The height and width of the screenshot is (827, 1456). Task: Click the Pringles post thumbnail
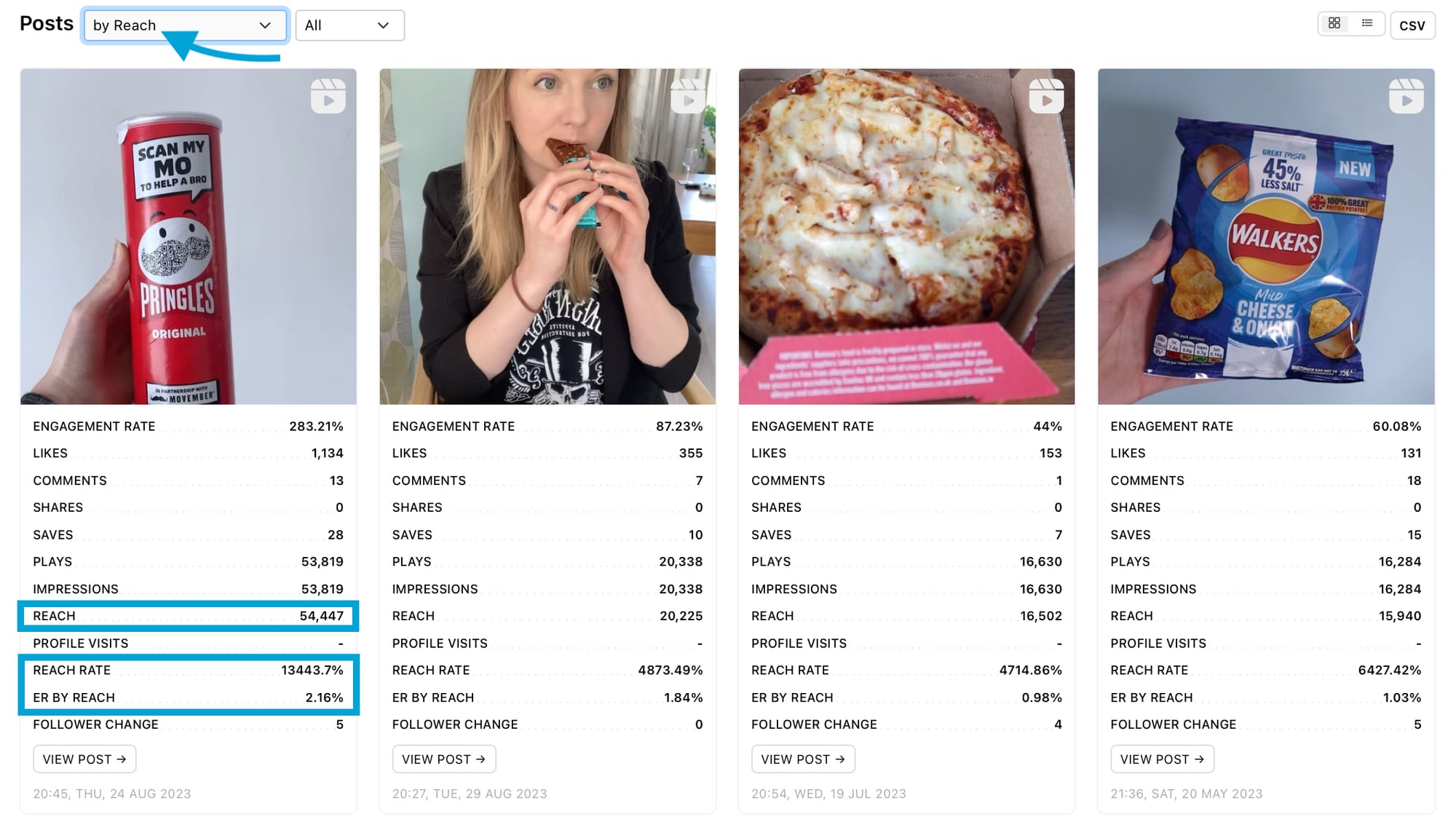tap(189, 237)
